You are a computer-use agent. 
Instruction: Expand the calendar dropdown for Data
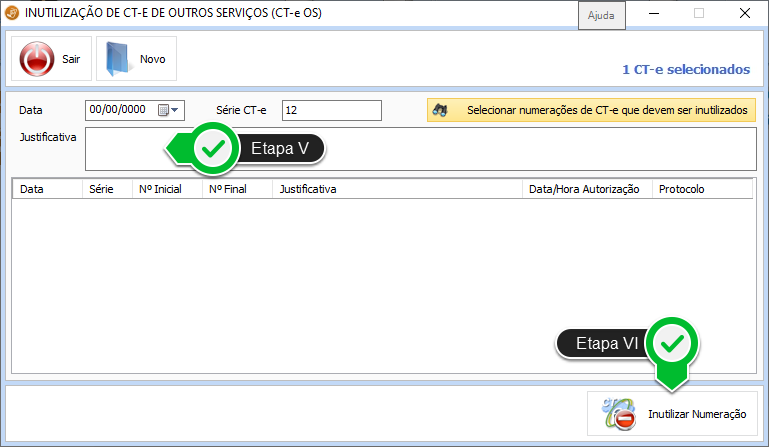[175, 110]
